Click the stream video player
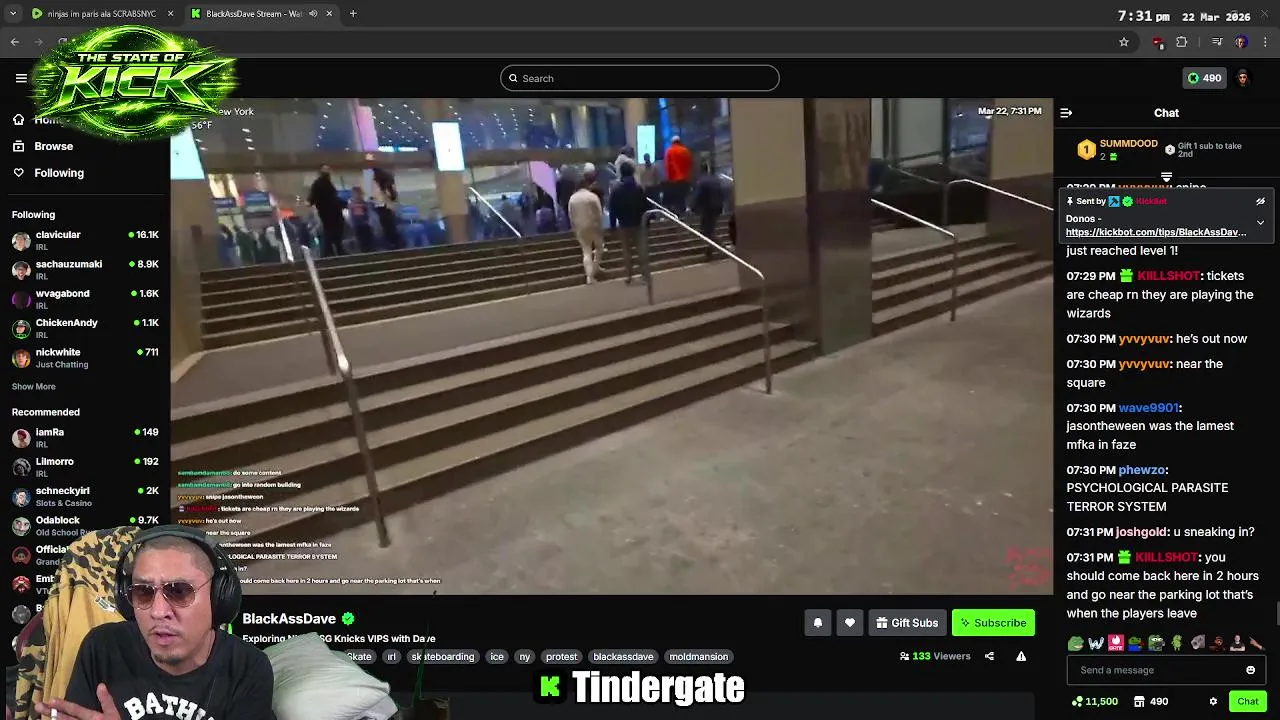This screenshot has width=1280, height=720. point(611,346)
